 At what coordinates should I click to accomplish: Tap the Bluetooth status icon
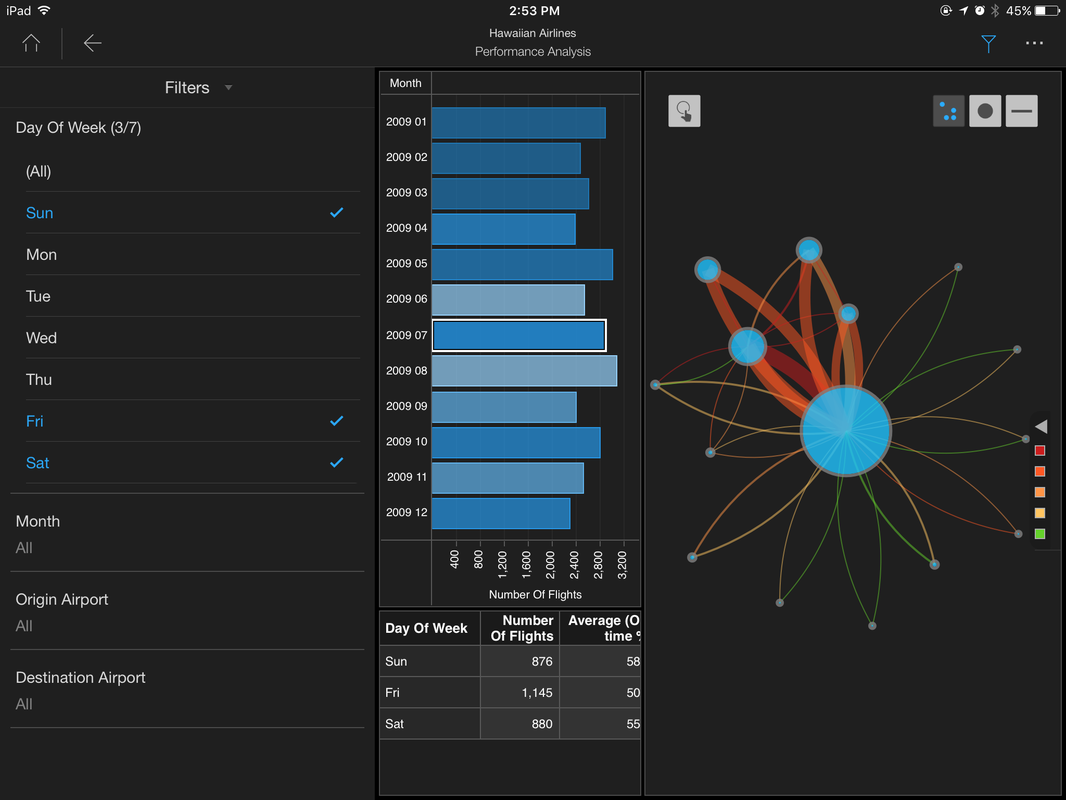pos(995,10)
